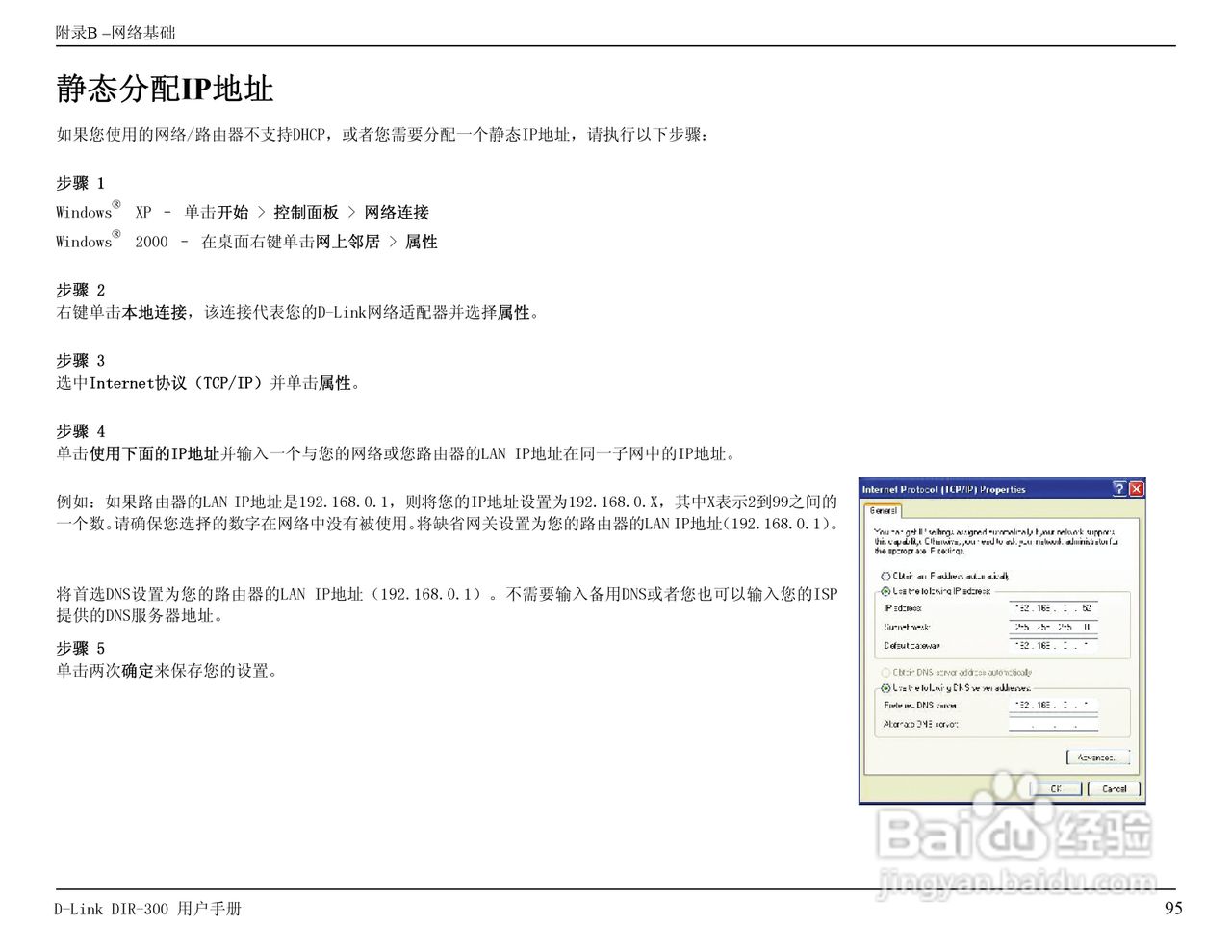Click the bold text '控制面板'
The height and width of the screenshot is (952, 1232).
[306, 213]
